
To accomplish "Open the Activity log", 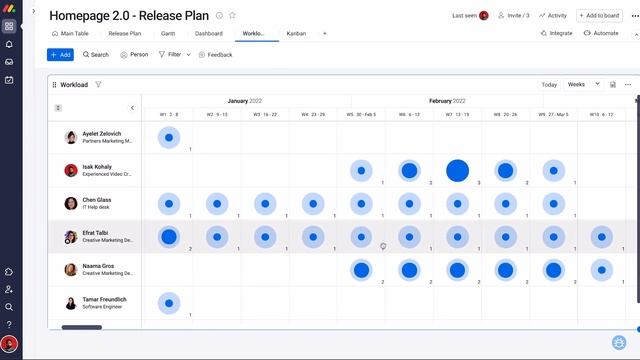I will click(553, 16).
